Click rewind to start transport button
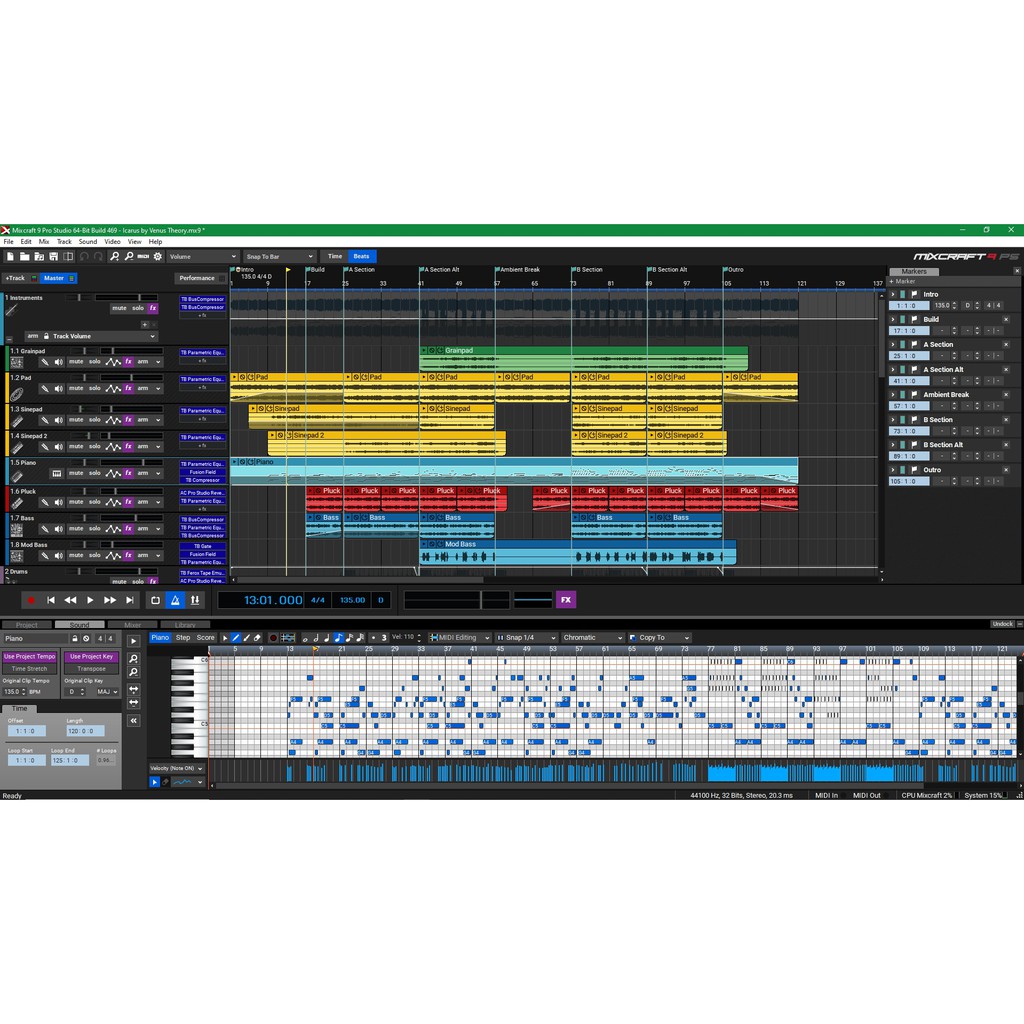The height and width of the screenshot is (1024, 1024). pyautogui.click(x=51, y=600)
